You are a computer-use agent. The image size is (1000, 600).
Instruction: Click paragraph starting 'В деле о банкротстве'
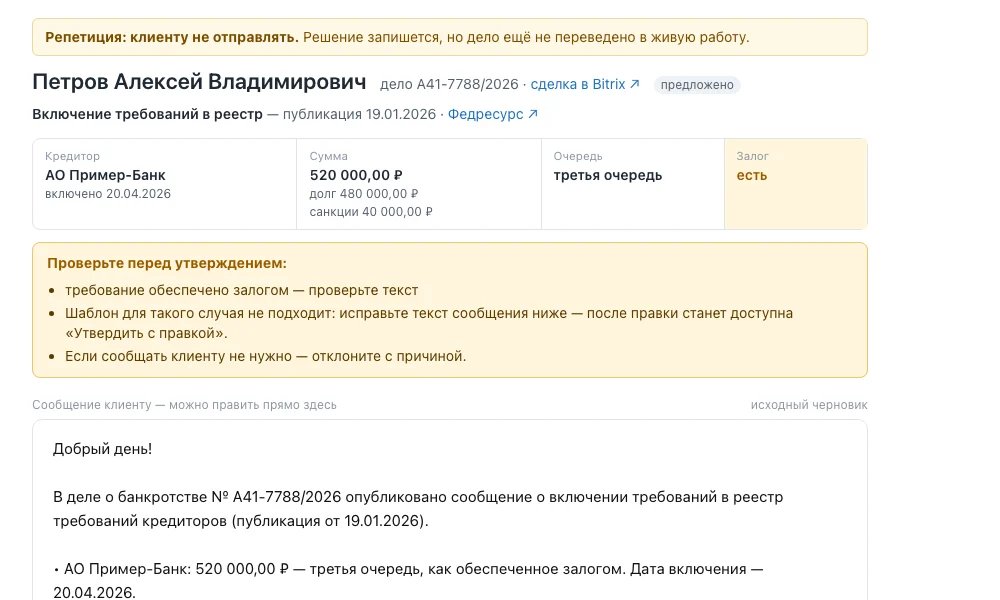[418, 509]
